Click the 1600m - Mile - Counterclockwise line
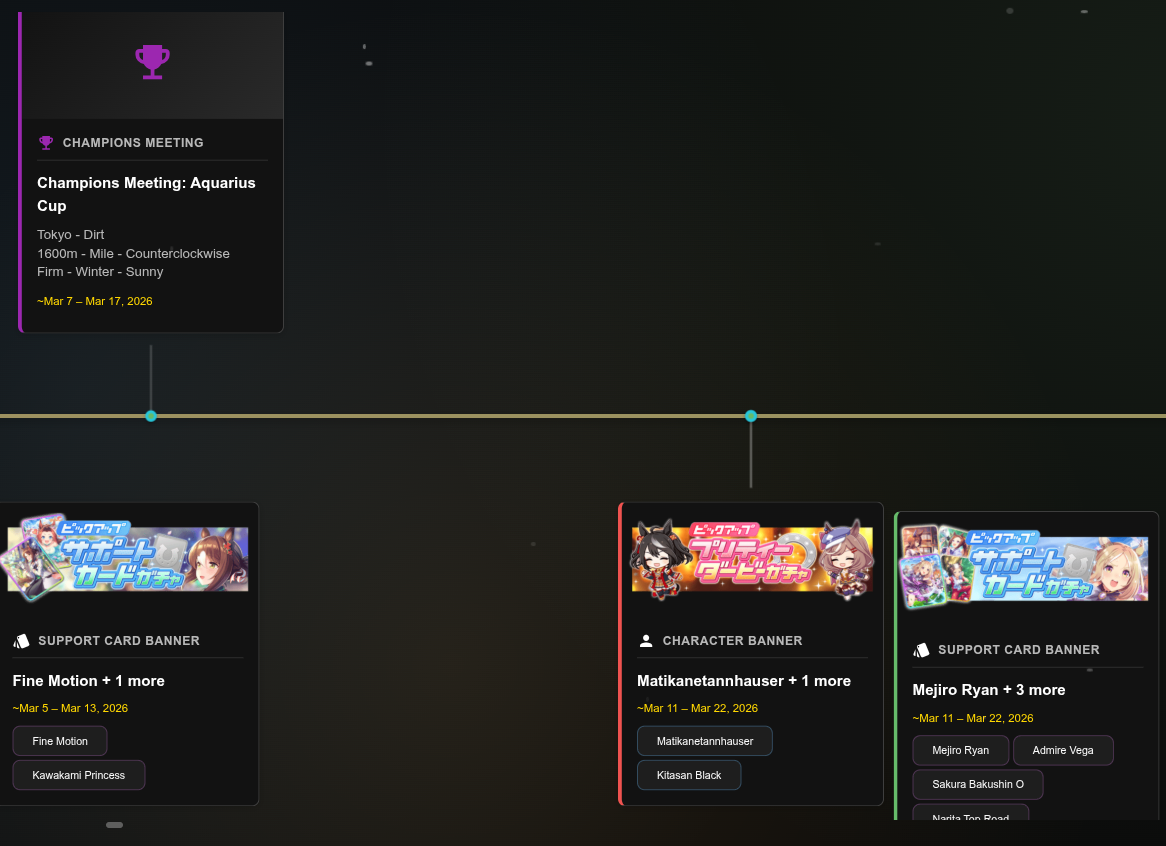This screenshot has width=1166, height=846. [133, 254]
